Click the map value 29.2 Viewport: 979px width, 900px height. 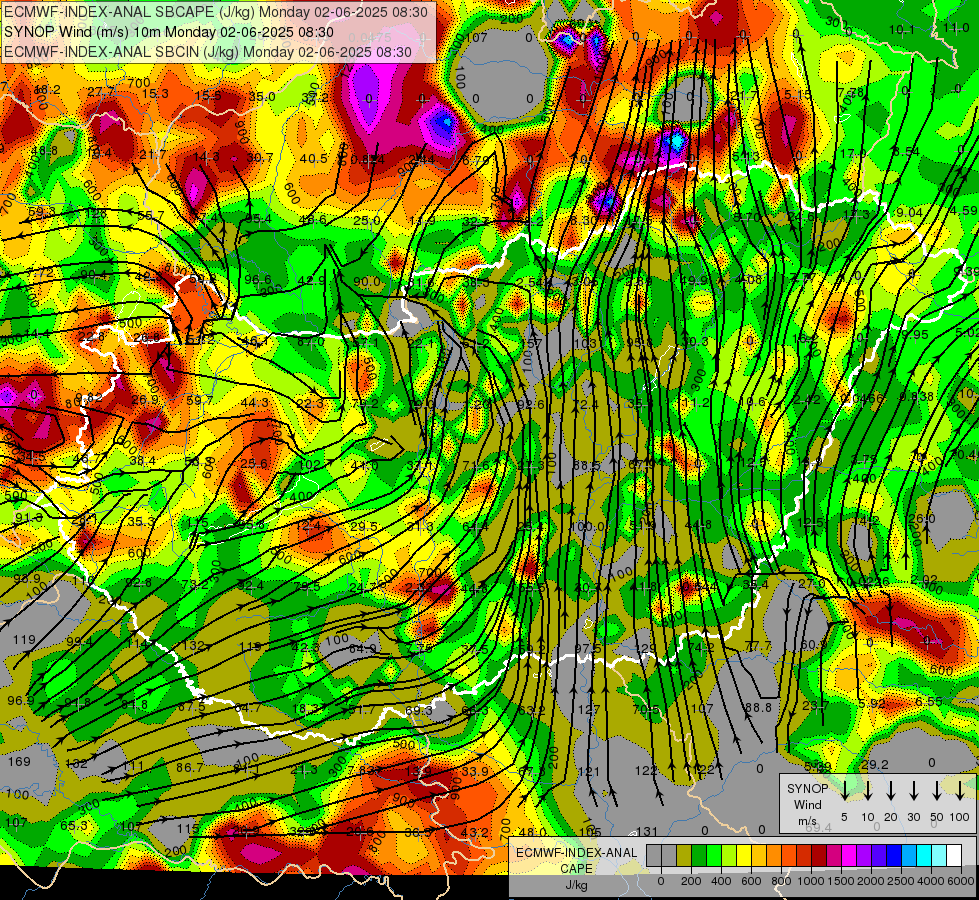[x=874, y=764]
